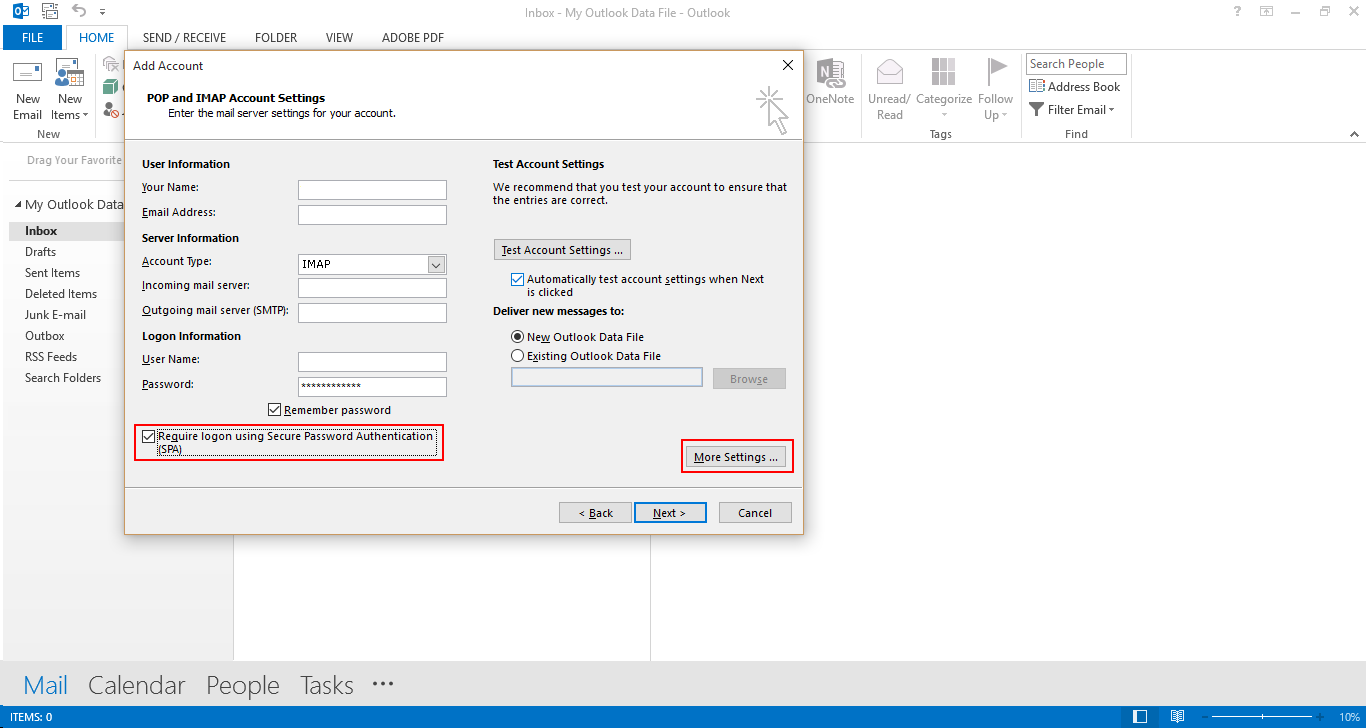Click the Cancel button

[x=755, y=513]
